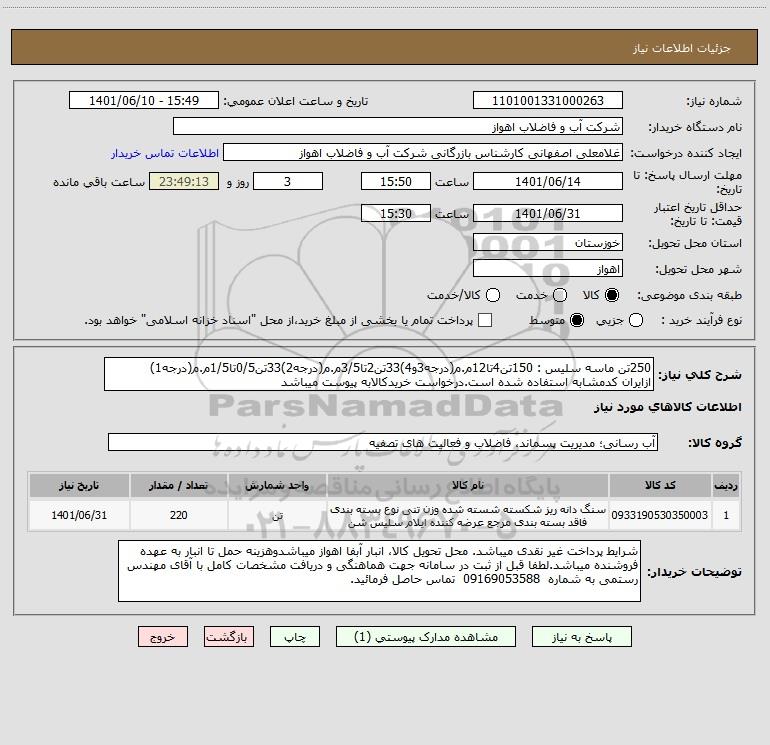770x745 pixels.
Task: Click the city field اهواز
Action: [548, 269]
